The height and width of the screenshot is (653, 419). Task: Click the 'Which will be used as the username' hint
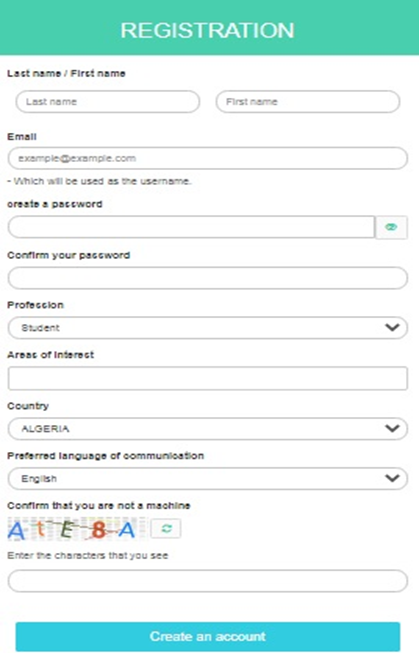99,181
